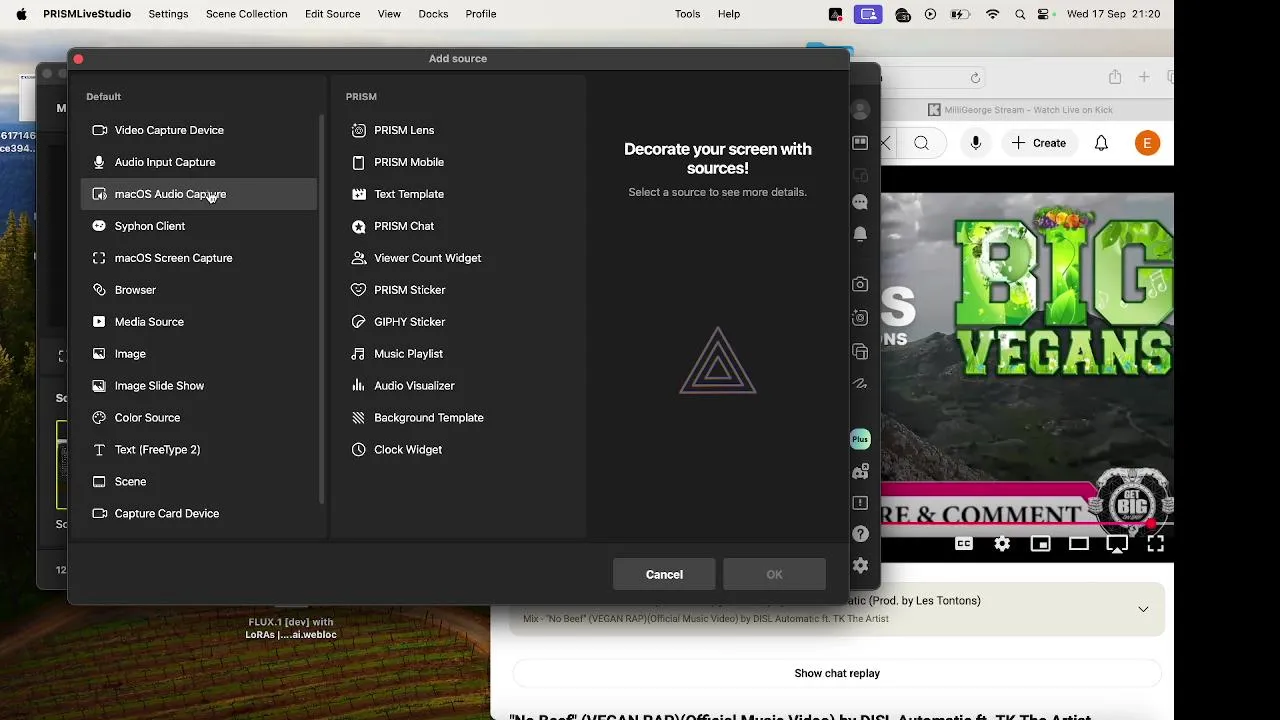The image size is (1280, 720).
Task: Open macOS Control Center
Action: (x=1045, y=14)
